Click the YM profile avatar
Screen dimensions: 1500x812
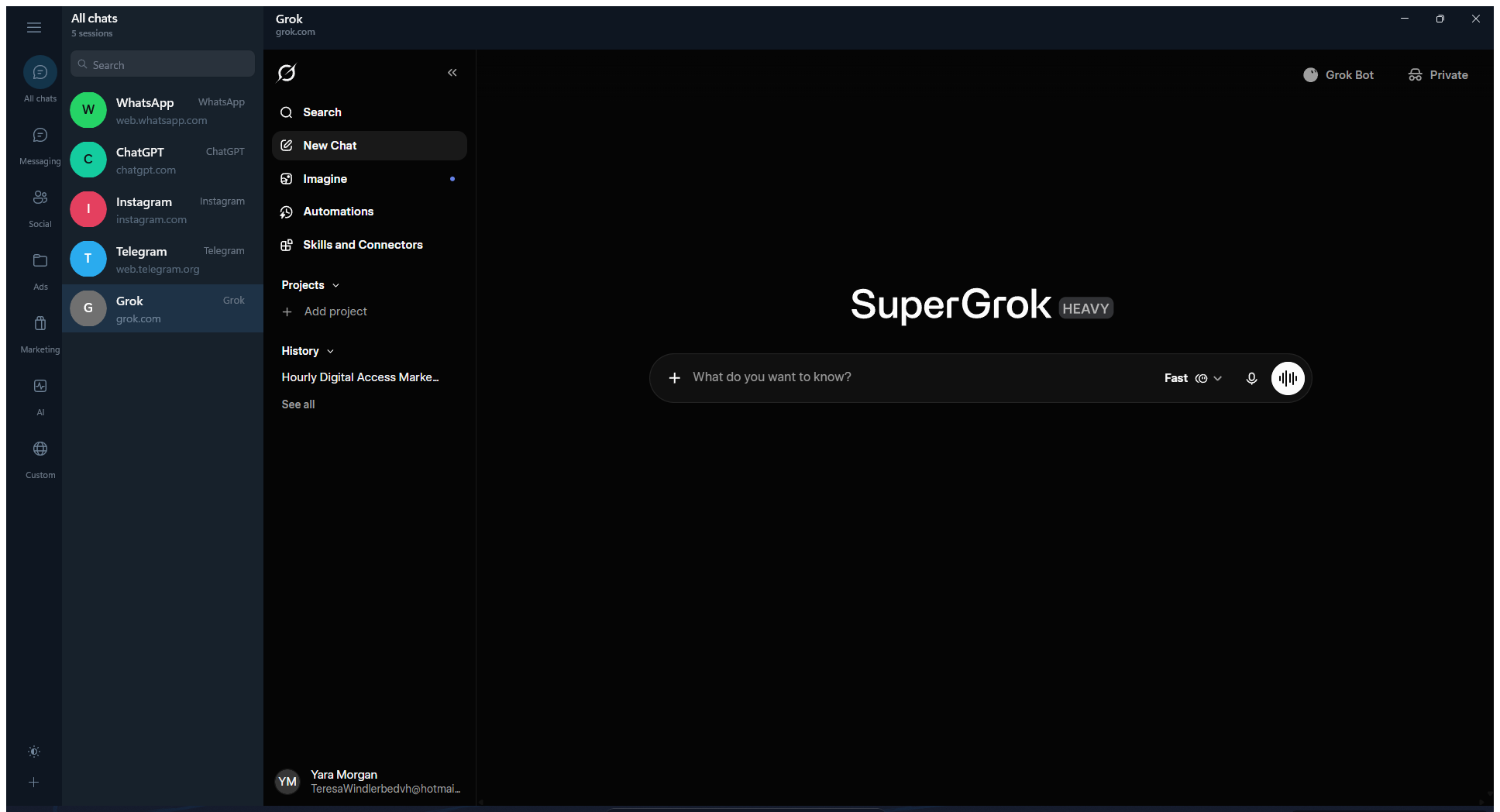coord(287,782)
